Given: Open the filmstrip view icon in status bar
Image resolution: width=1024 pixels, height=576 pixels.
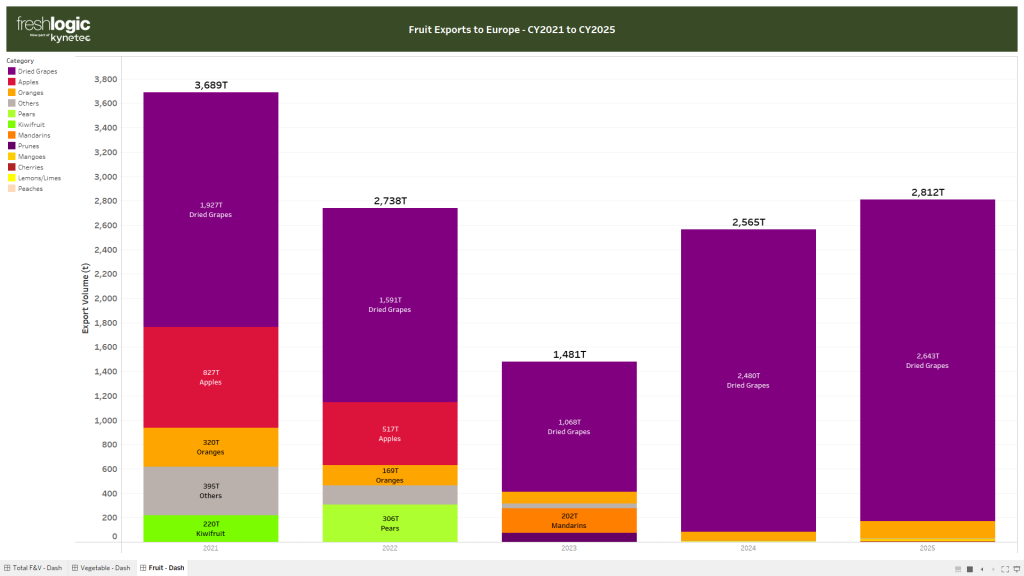Looking at the screenshot, I should tap(958, 569).
